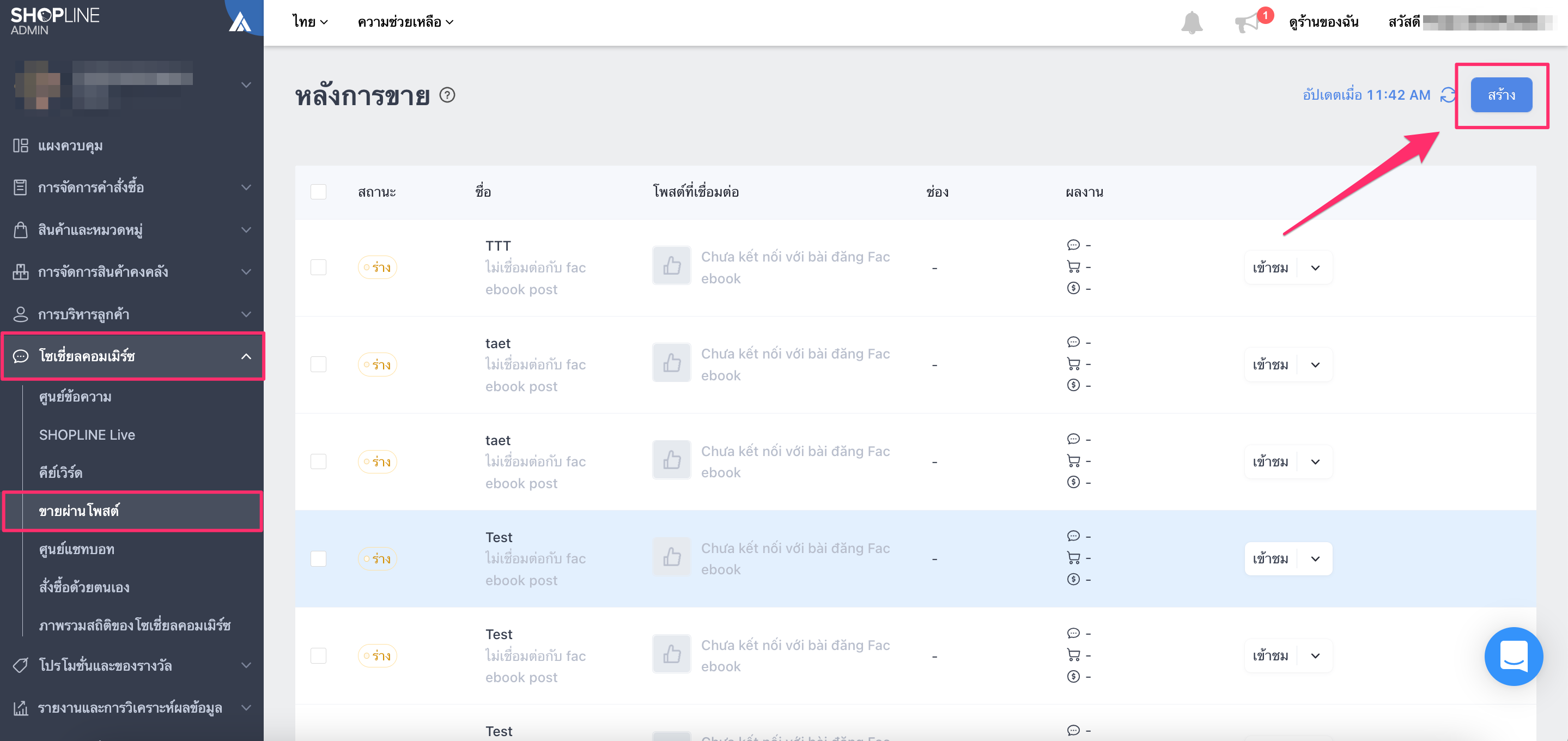Click the ร่าง status badge in highlighted Test row

[x=378, y=558]
